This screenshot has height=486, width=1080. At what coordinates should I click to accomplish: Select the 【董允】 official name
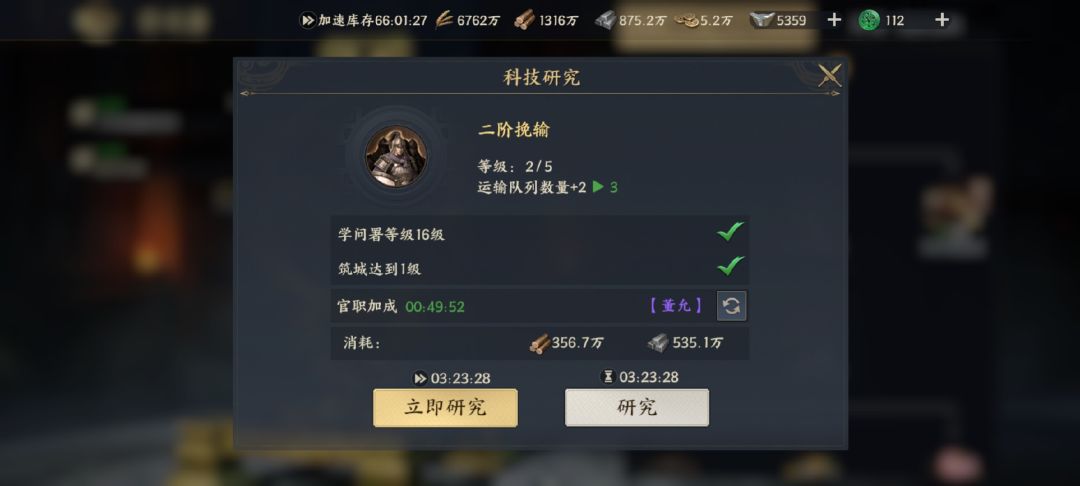point(676,306)
